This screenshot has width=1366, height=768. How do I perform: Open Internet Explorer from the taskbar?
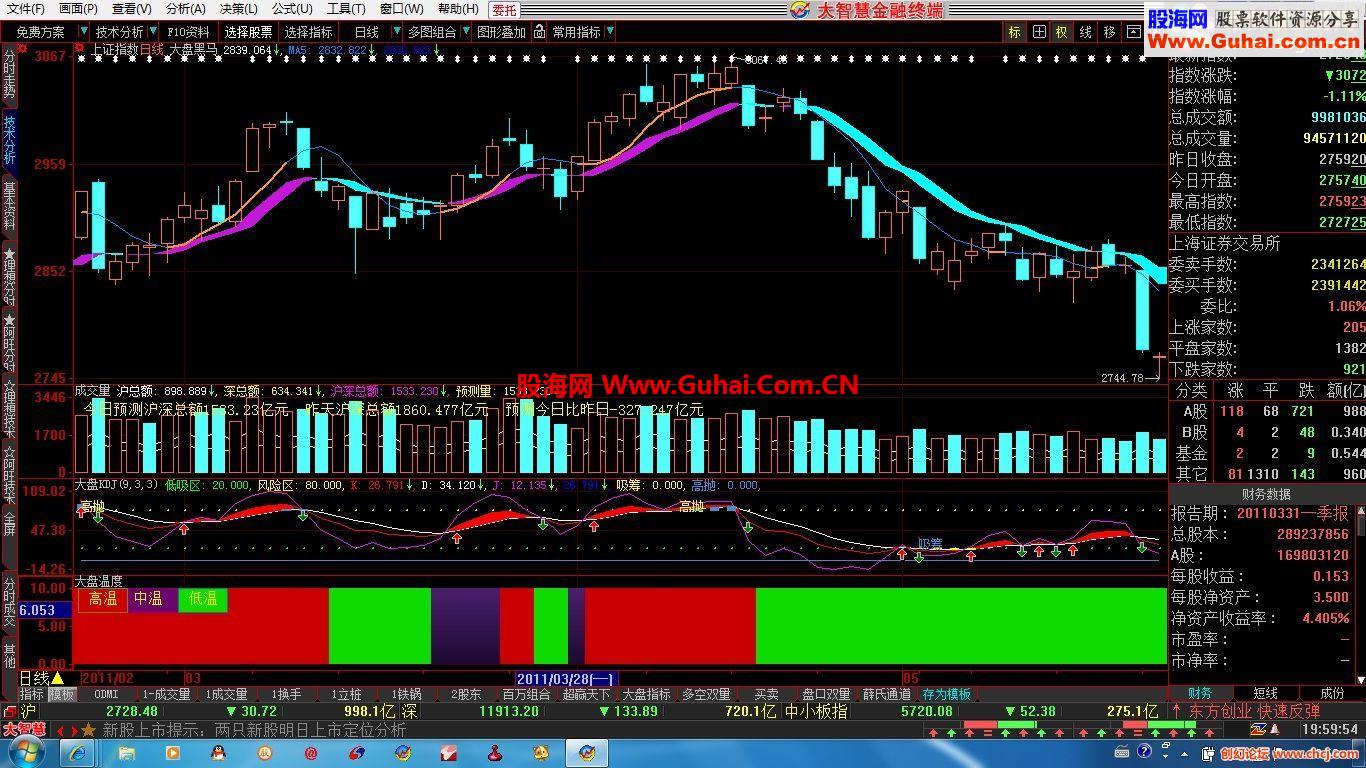[79, 752]
